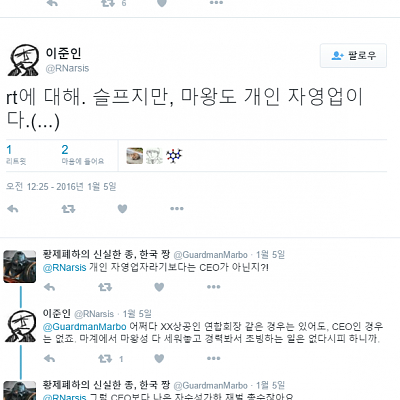Open @GuardmanMarbo mention in 이준인's reply
Screen dimensions: 400x400
(85, 327)
